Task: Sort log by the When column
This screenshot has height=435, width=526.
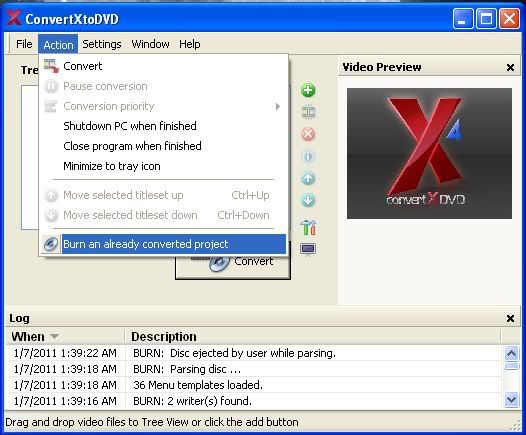Action: click(65, 336)
